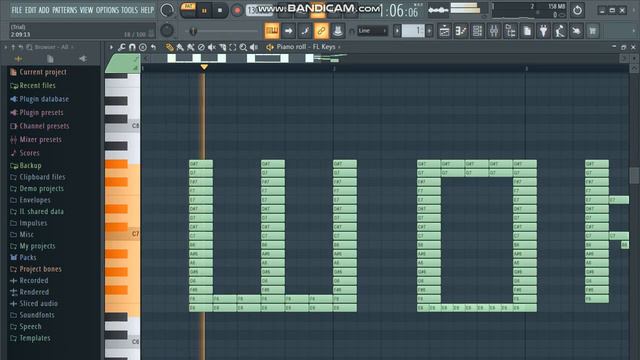
Task: Click the pause playback button
Action: coord(204,11)
